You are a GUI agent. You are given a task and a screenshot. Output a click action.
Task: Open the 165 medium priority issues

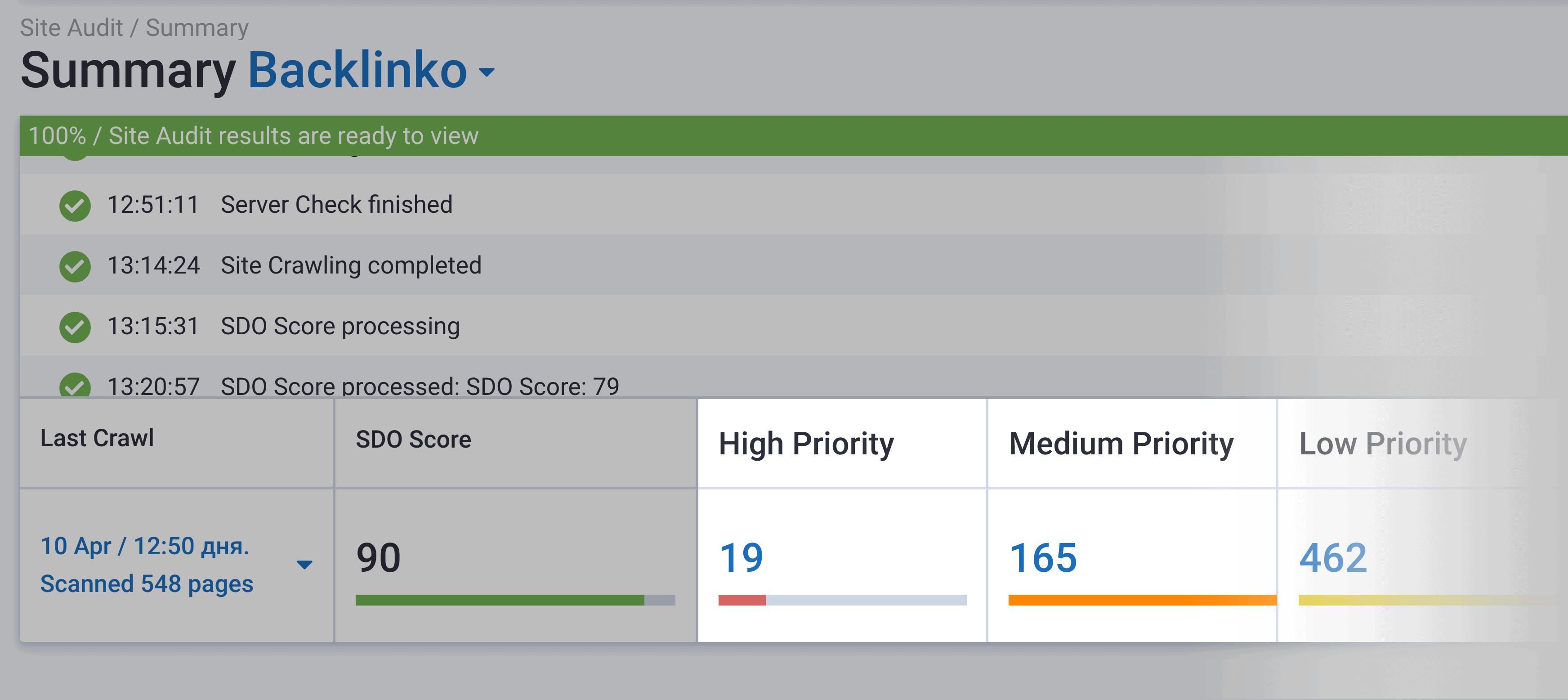tap(1043, 558)
